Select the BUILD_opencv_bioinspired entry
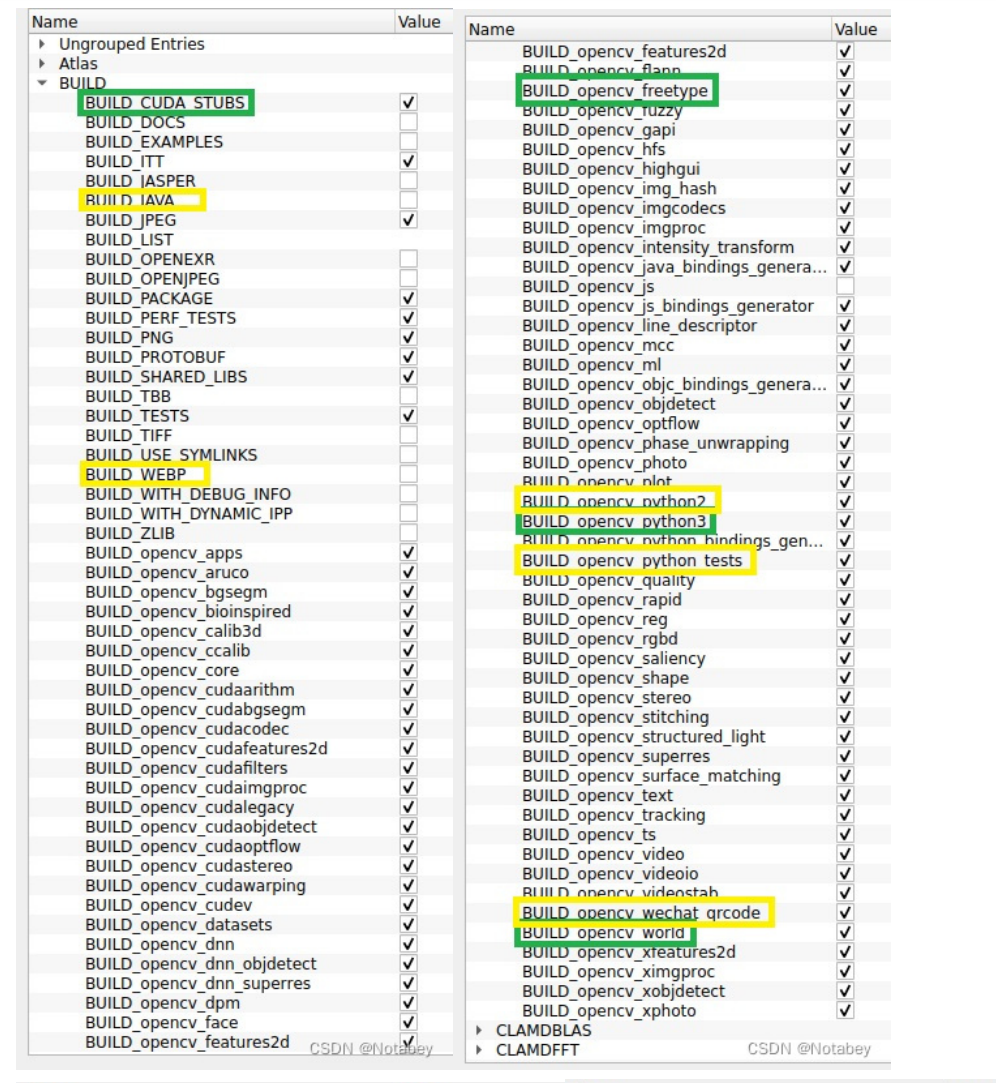 (188, 611)
